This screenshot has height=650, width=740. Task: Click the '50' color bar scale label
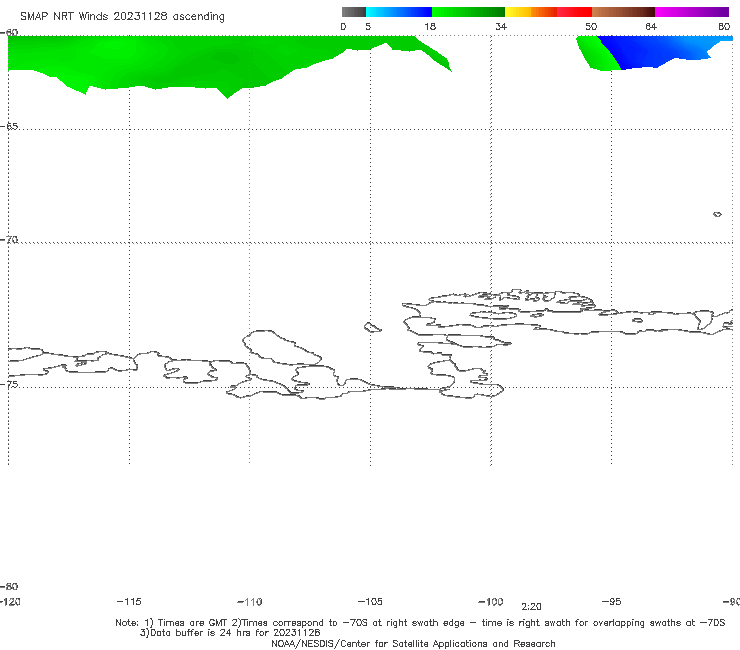(x=591, y=26)
